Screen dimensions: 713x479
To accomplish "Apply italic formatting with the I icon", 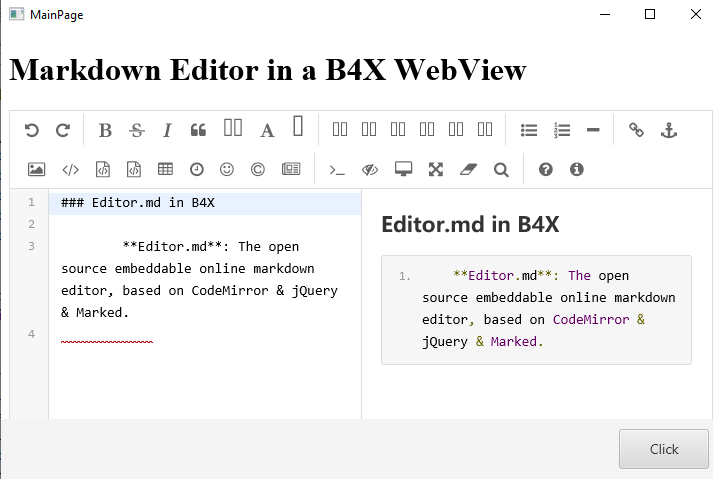I will tap(167, 131).
